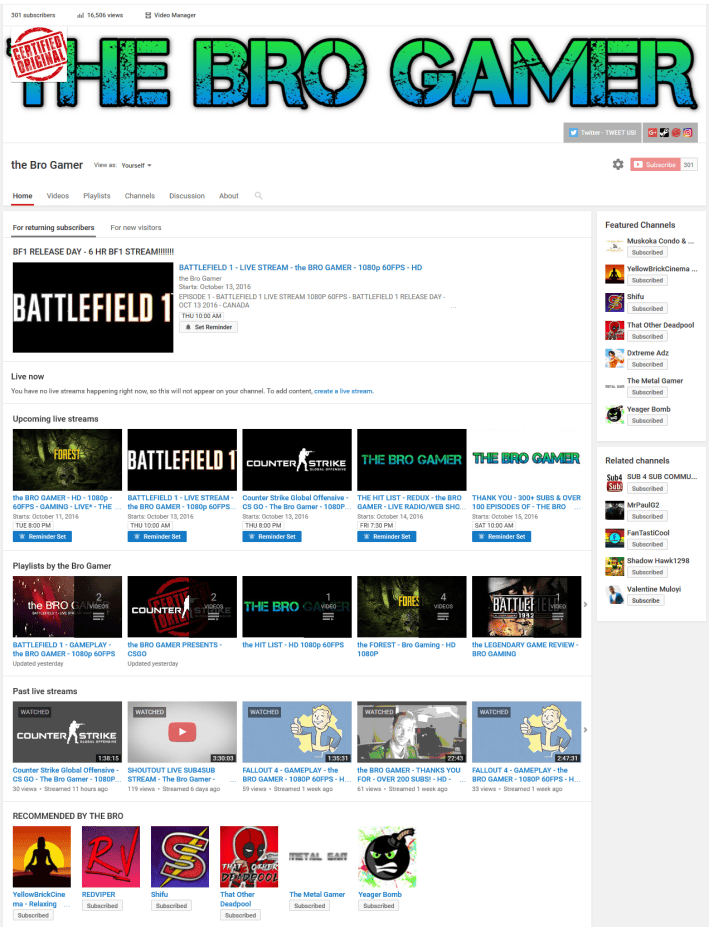Click Set Reminder on featured BF1 stream

pyautogui.click(x=208, y=327)
